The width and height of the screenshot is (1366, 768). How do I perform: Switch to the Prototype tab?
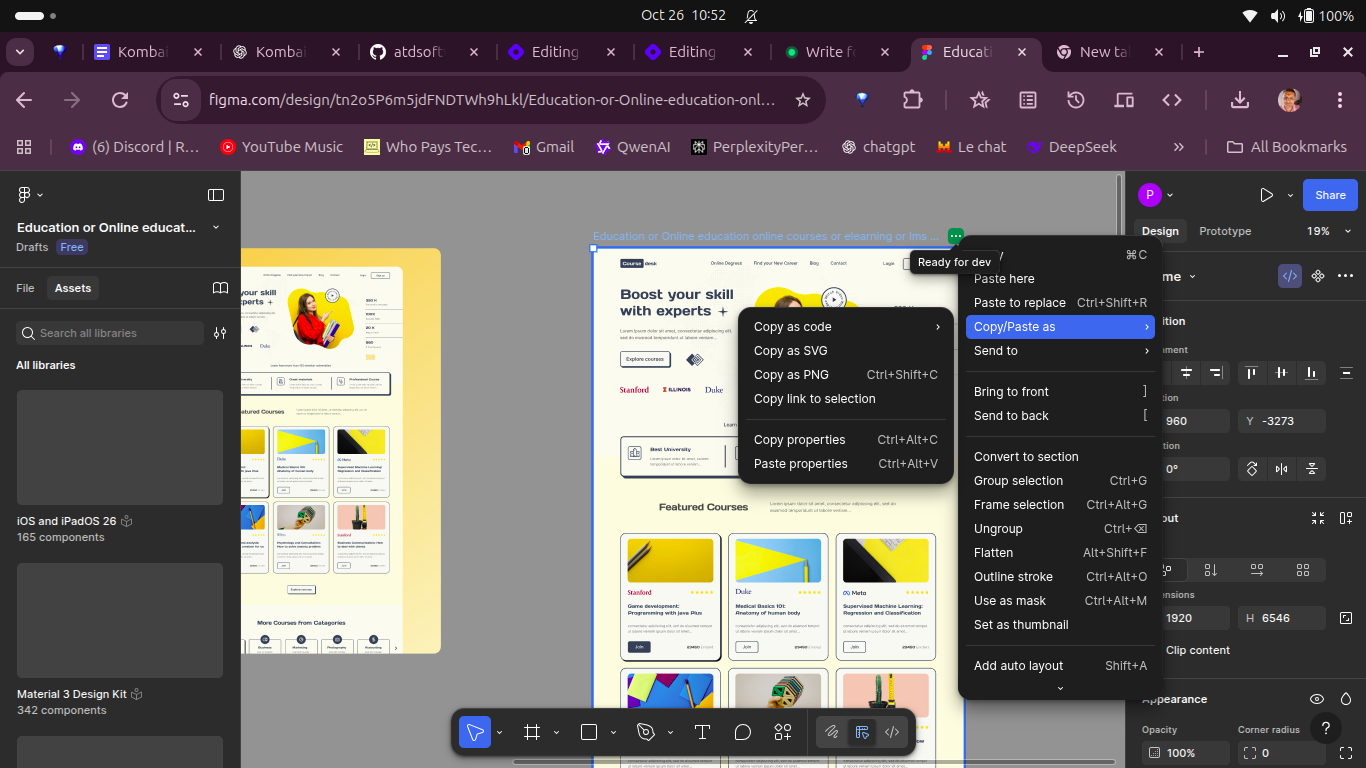click(1225, 231)
